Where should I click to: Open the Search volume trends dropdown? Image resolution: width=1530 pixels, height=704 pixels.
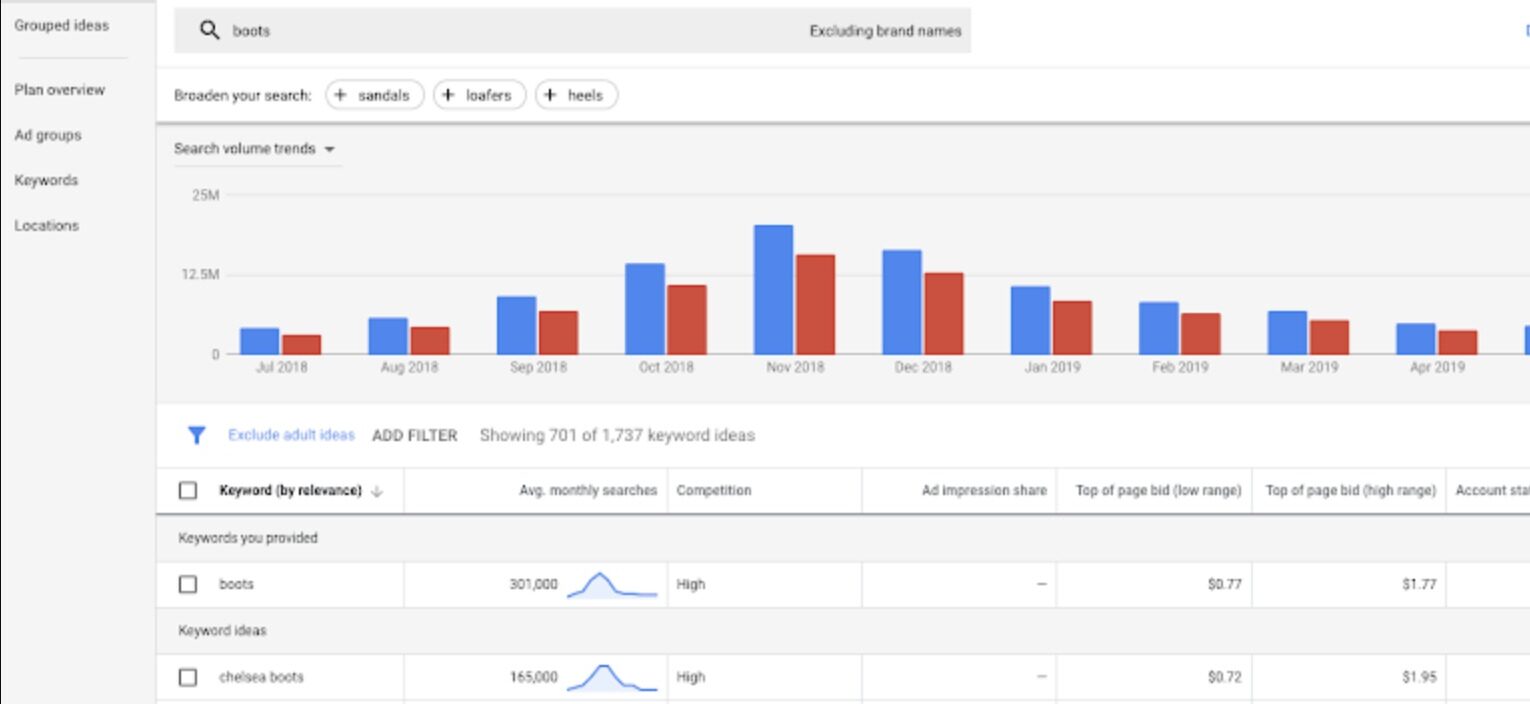(254, 149)
